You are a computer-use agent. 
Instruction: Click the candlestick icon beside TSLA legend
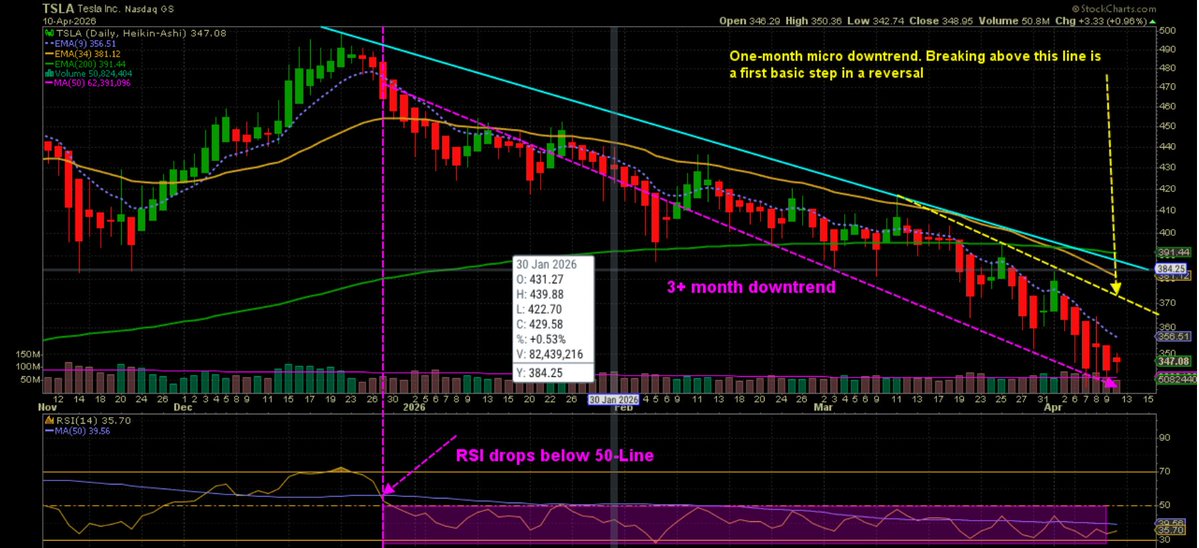48,34
